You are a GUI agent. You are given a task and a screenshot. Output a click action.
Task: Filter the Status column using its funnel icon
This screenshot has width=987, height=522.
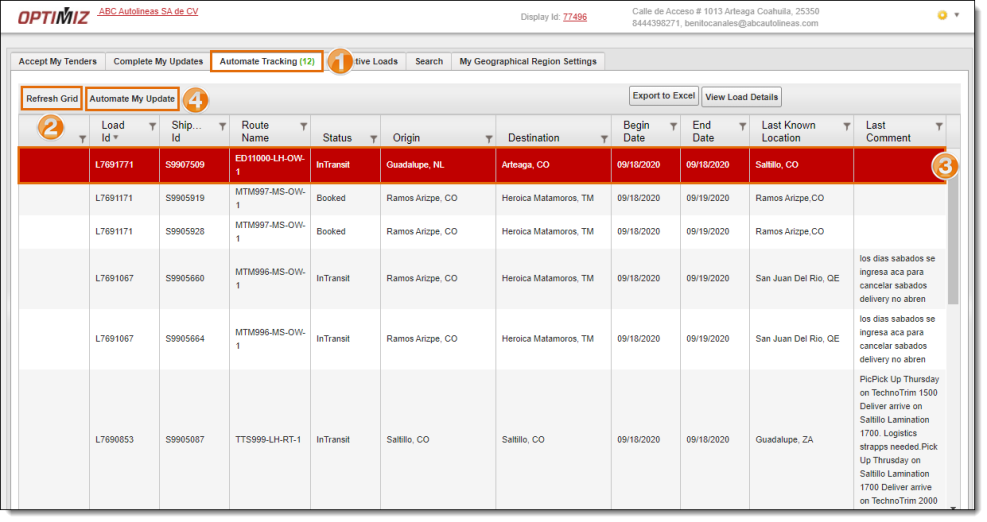click(x=374, y=139)
